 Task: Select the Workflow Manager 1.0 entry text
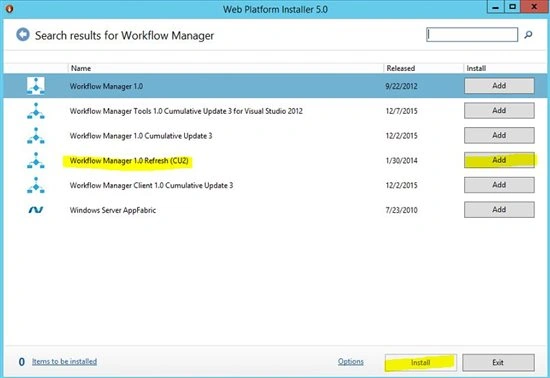[x=106, y=86]
